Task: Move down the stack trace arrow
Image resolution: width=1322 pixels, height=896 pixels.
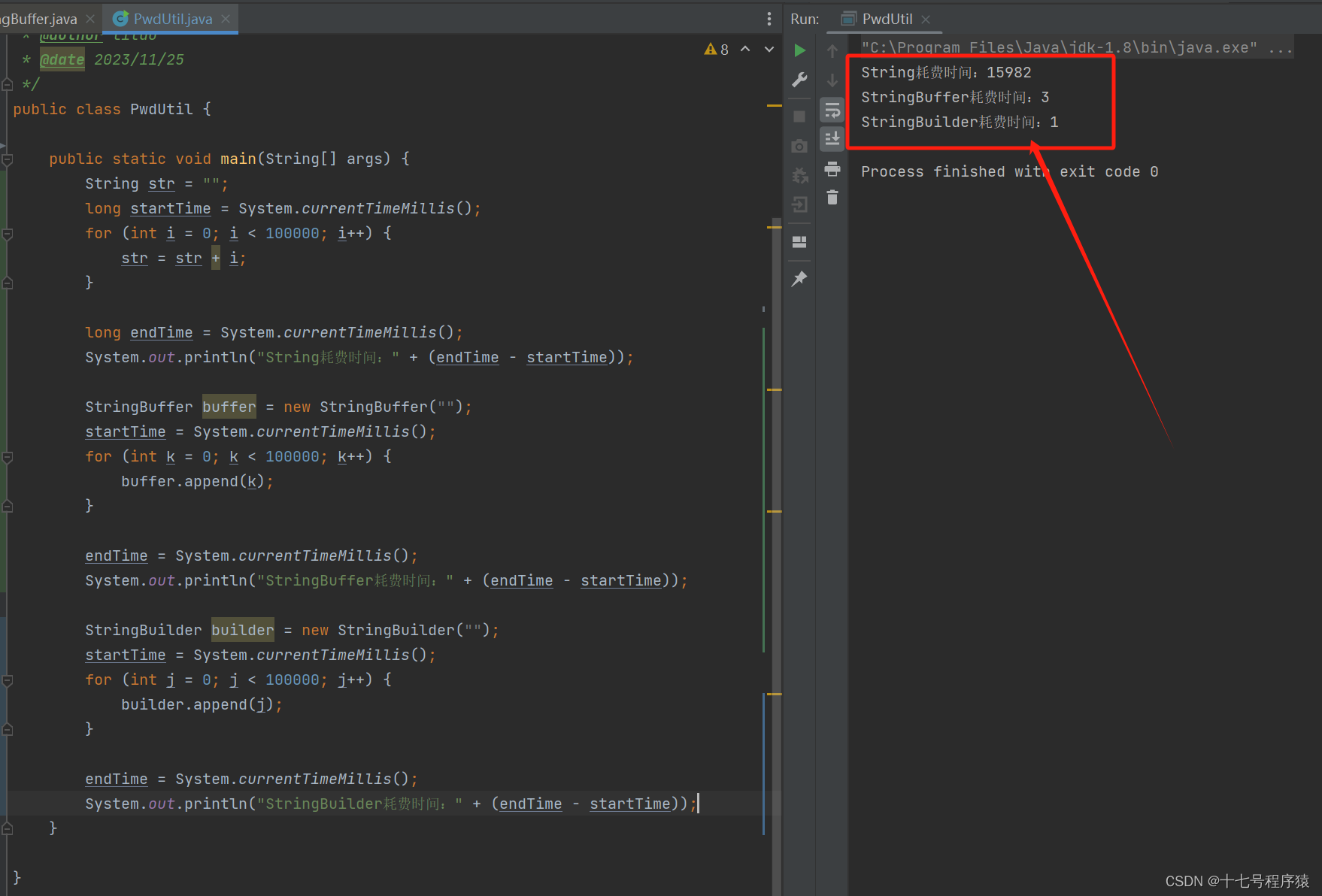Action: click(832, 80)
